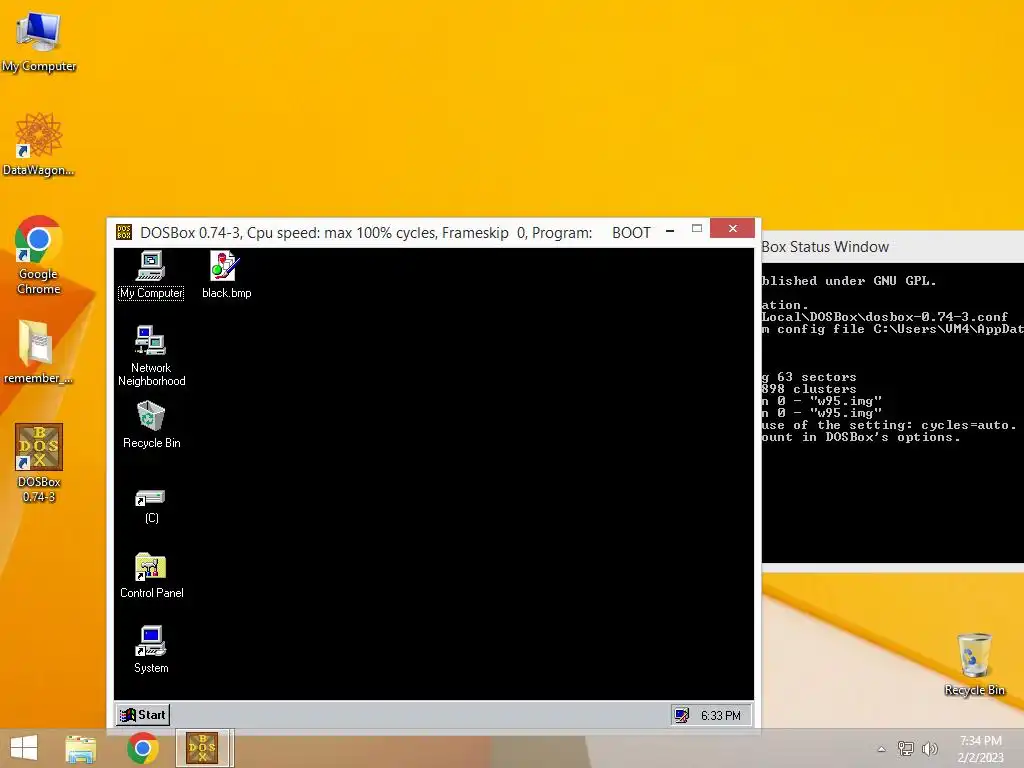Image resolution: width=1024 pixels, height=768 pixels.
Task: Show hidden tray icons arrow
Action: [x=881, y=749]
